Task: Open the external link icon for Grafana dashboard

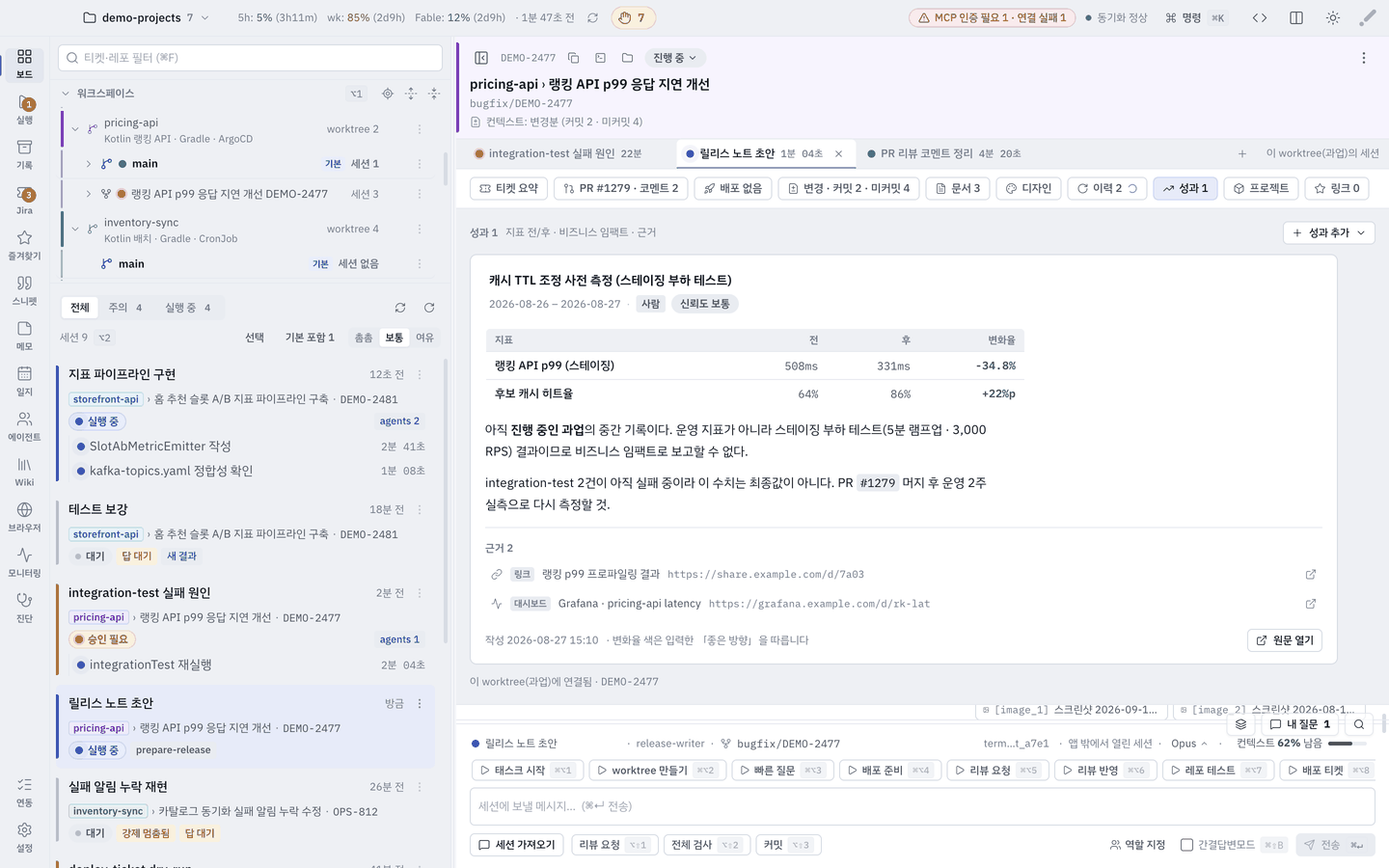Action: pos(1311,604)
